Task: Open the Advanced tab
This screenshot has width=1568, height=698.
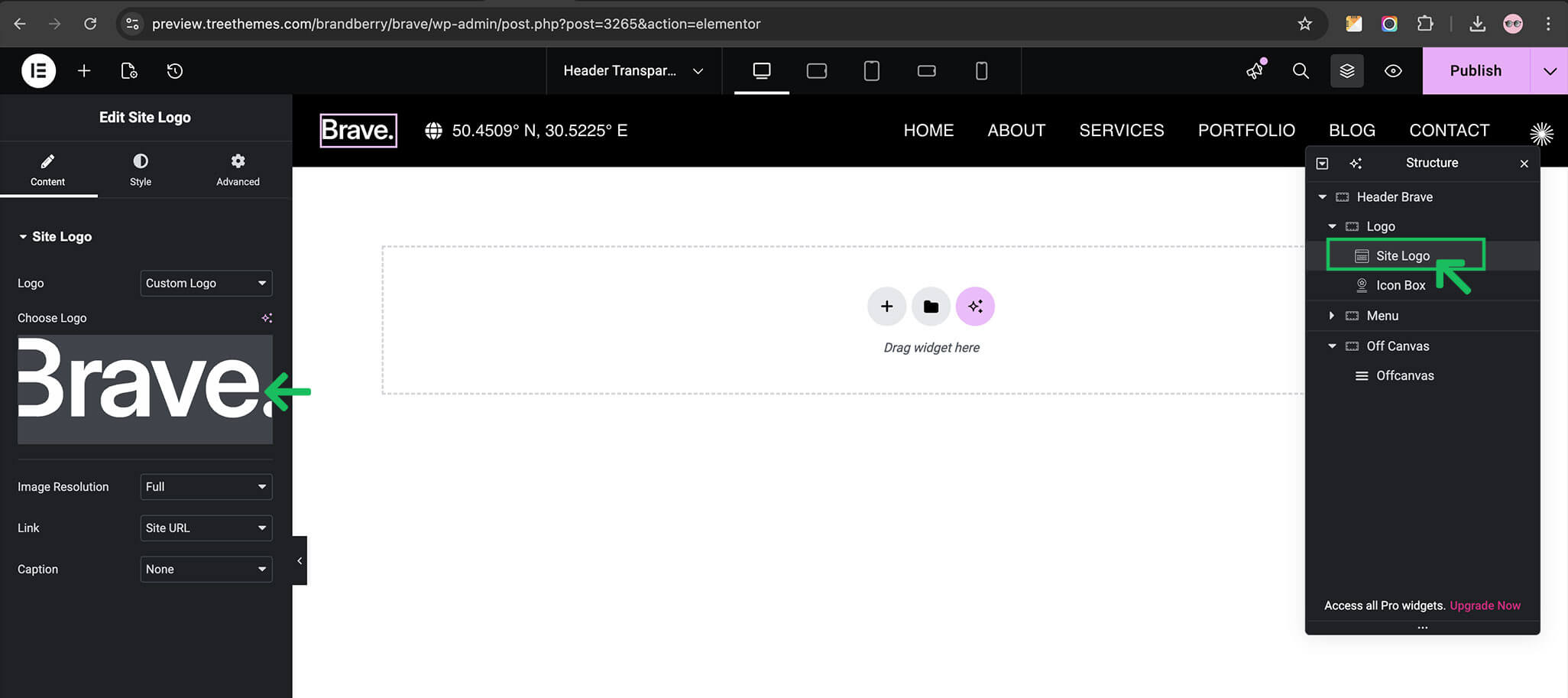Action: [x=238, y=170]
